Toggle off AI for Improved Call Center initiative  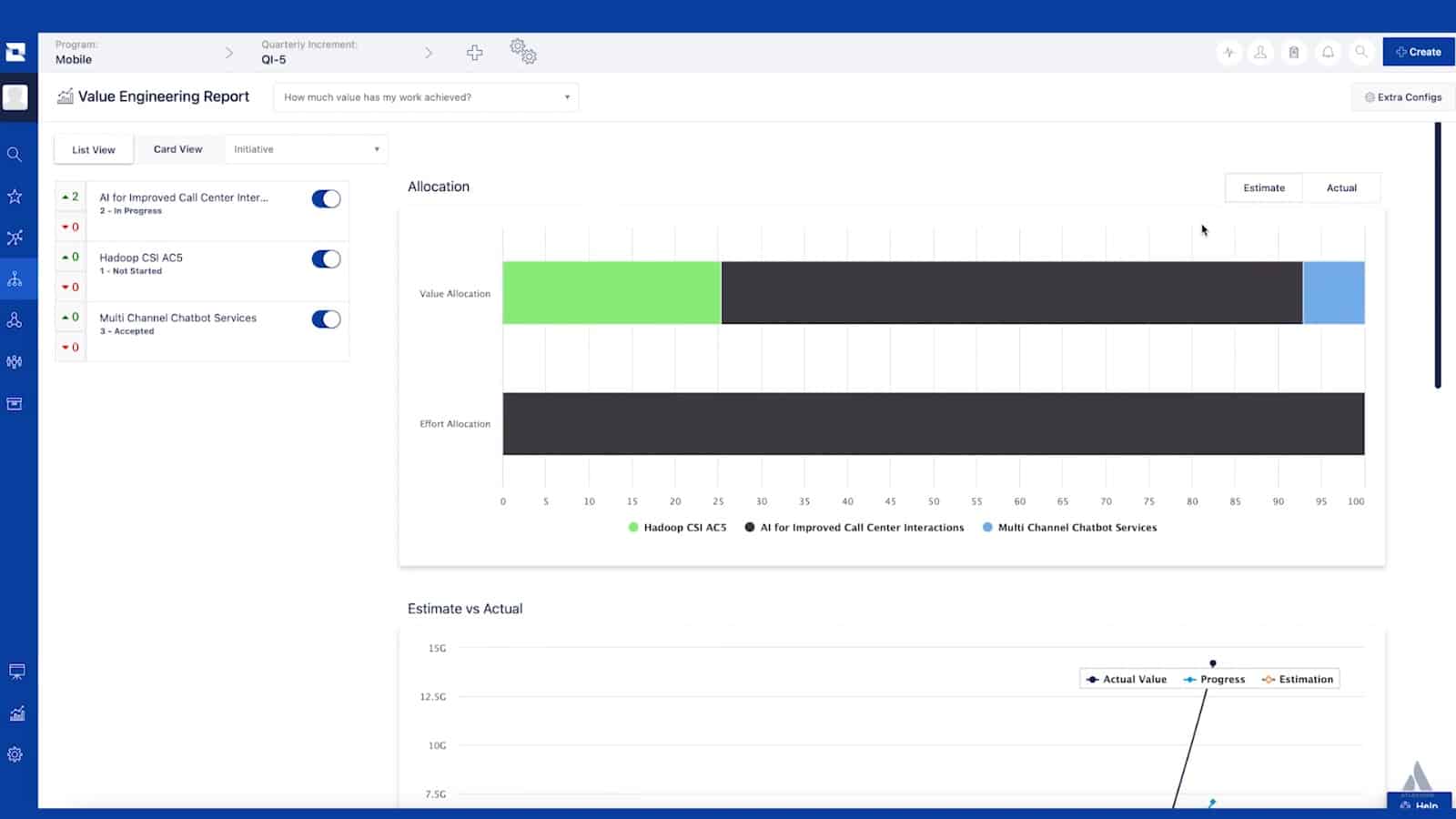point(325,197)
